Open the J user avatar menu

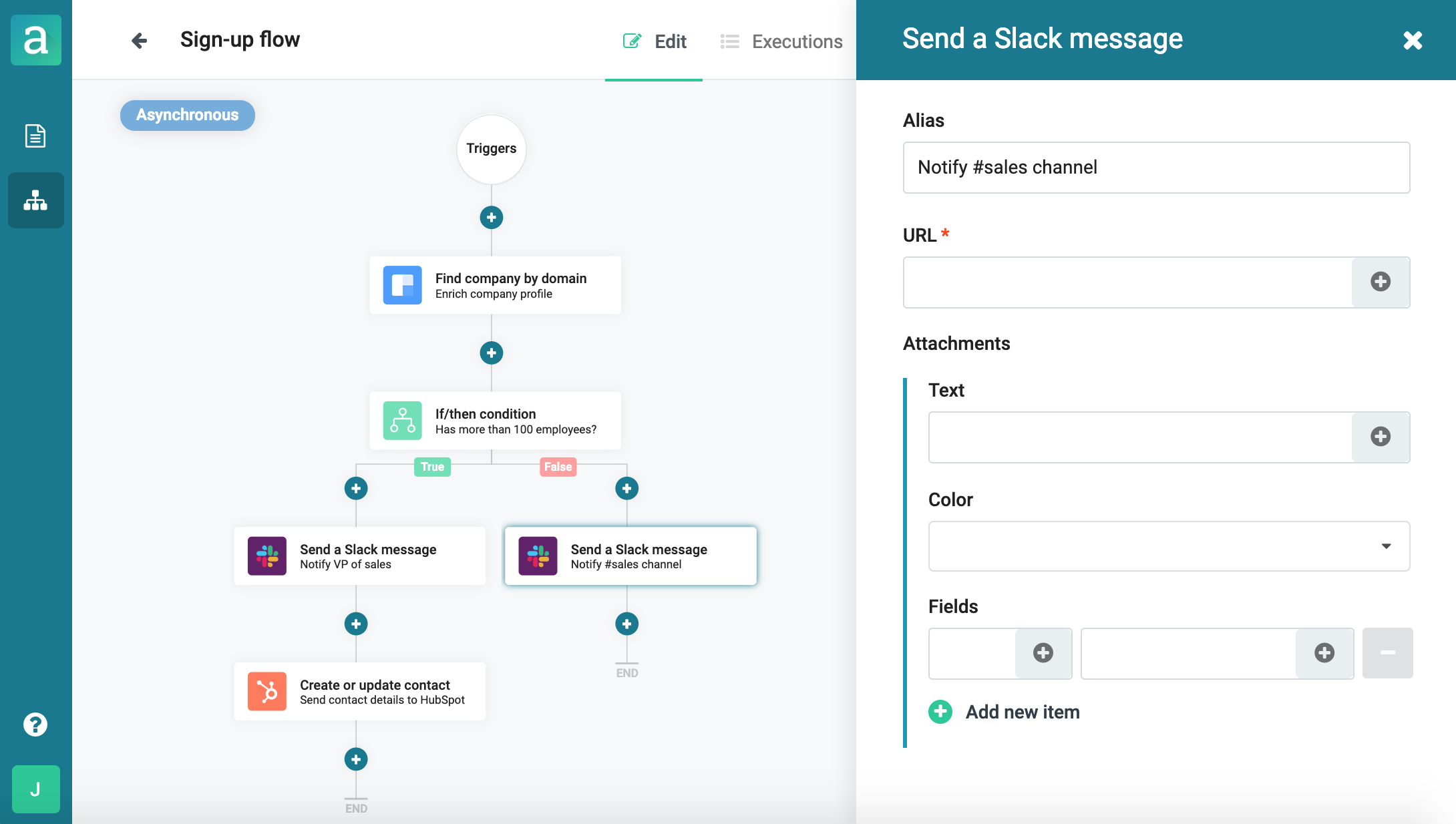coord(36,789)
